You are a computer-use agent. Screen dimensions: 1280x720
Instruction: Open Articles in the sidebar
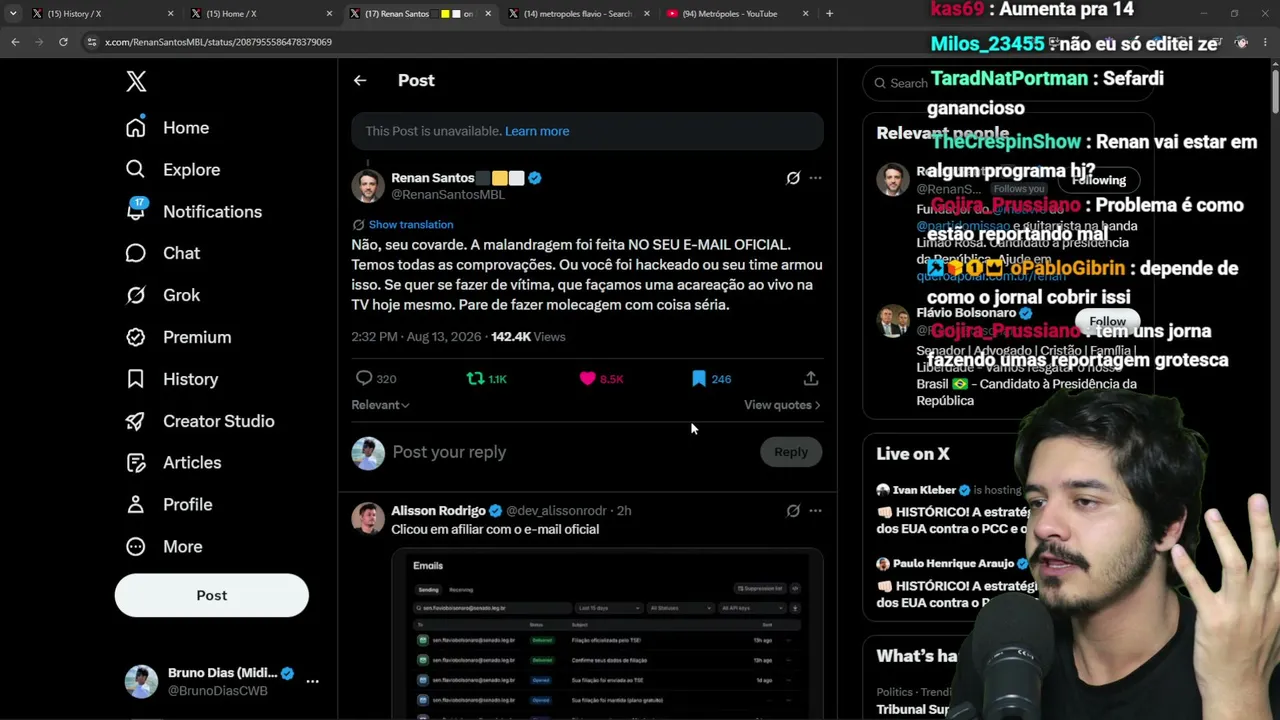tap(174, 463)
